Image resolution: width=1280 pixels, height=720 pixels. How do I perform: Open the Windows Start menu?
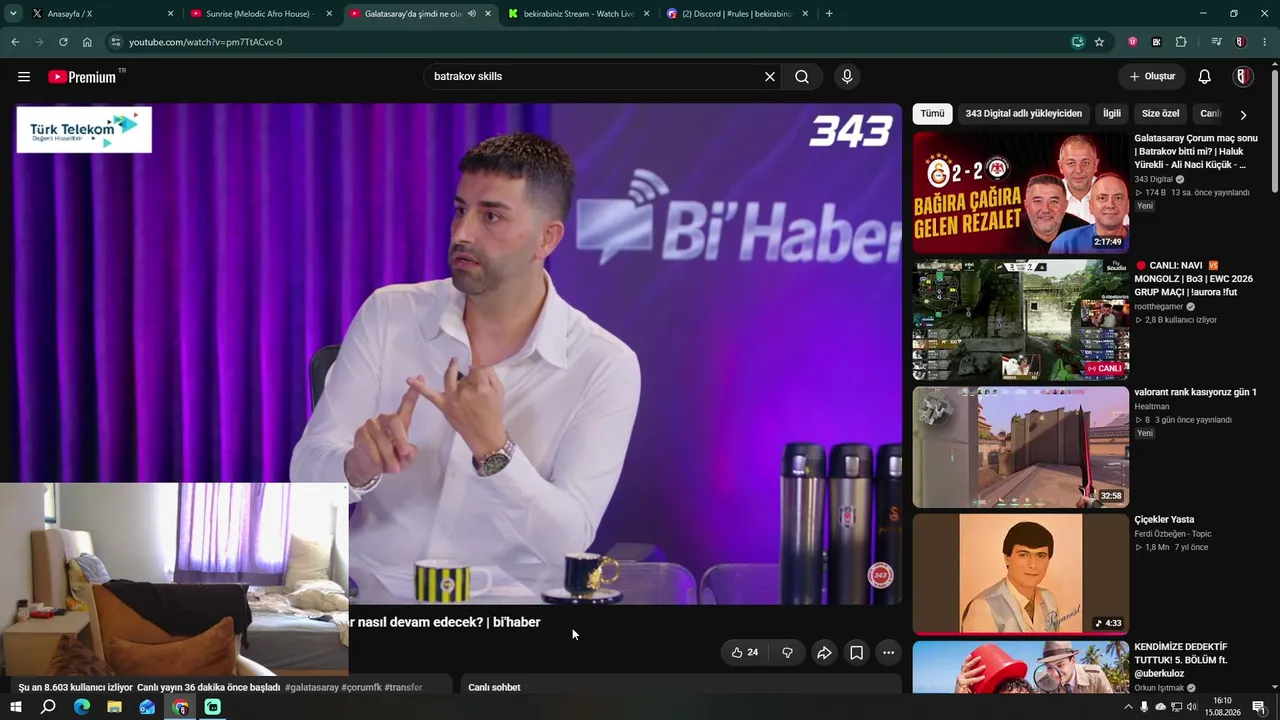click(15, 707)
